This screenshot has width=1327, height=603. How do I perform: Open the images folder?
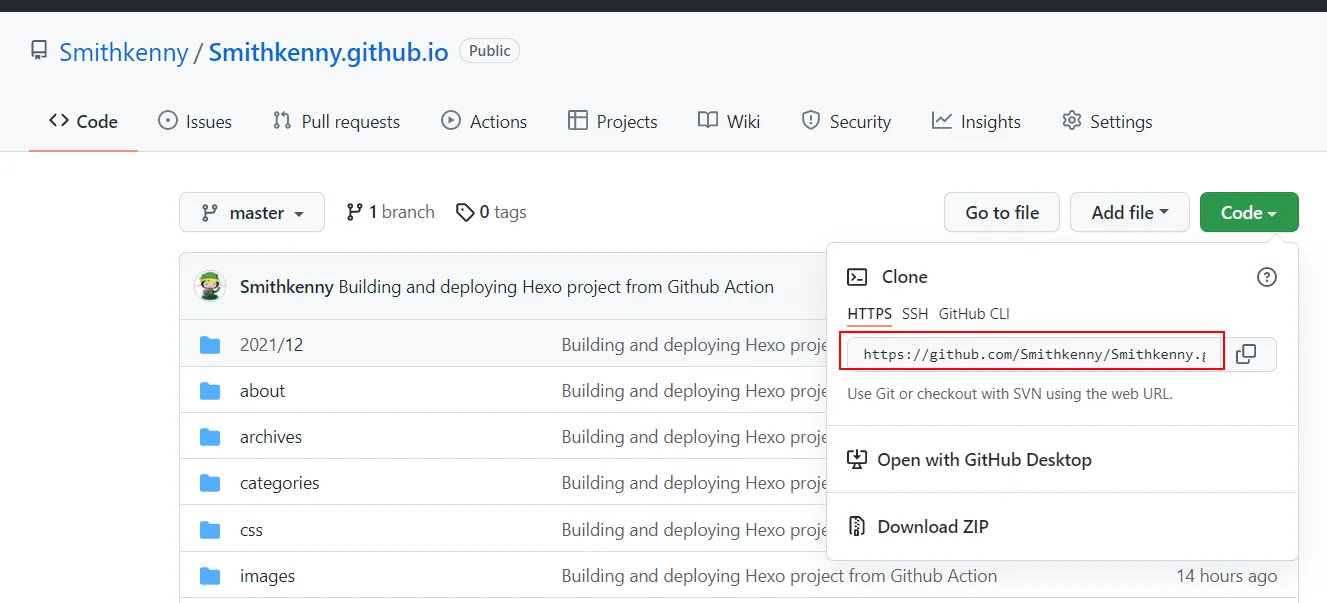point(267,575)
